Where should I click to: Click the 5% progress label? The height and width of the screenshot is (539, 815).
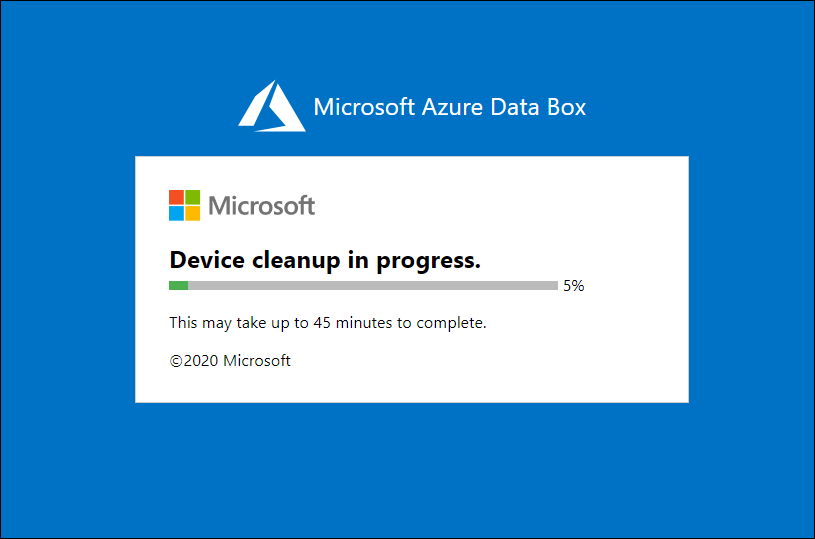pyautogui.click(x=574, y=286)
